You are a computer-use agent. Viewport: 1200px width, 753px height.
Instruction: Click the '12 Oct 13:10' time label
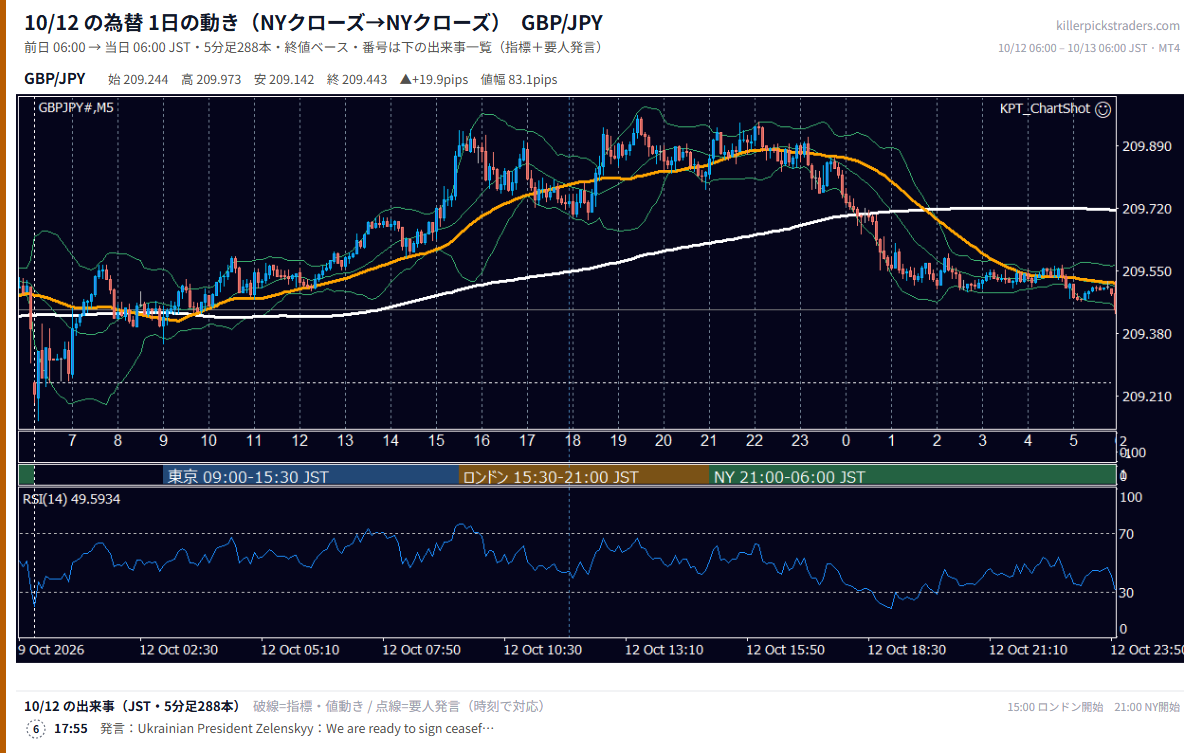[664, 650]
